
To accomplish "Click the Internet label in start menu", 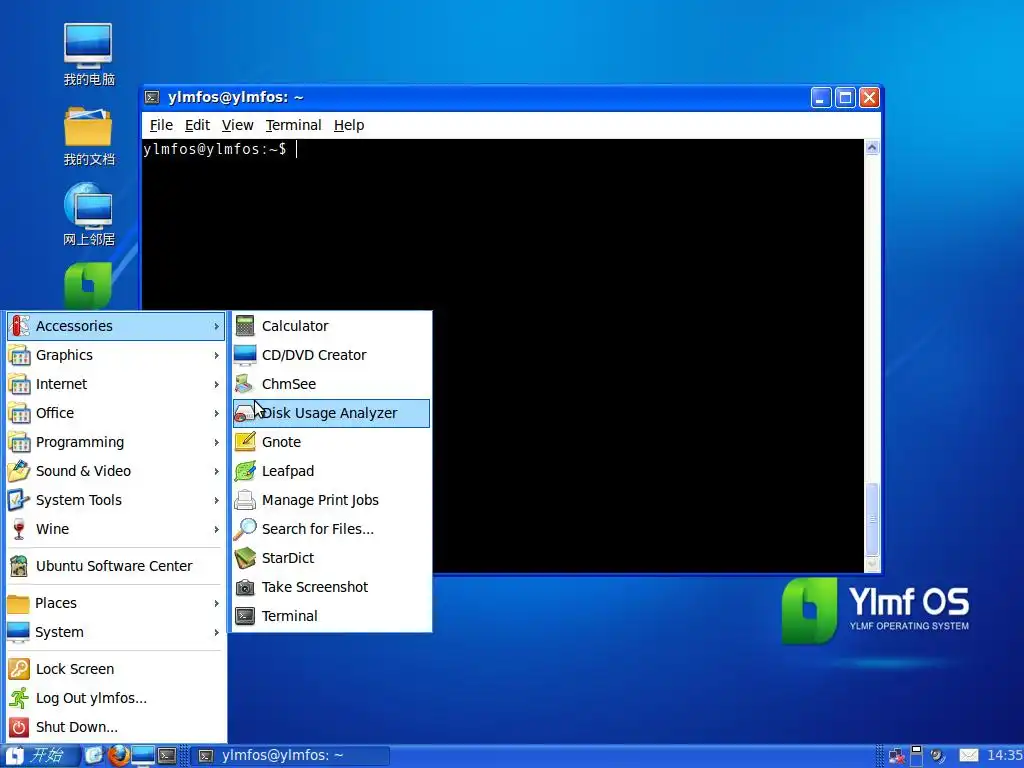I will (61, 384).
